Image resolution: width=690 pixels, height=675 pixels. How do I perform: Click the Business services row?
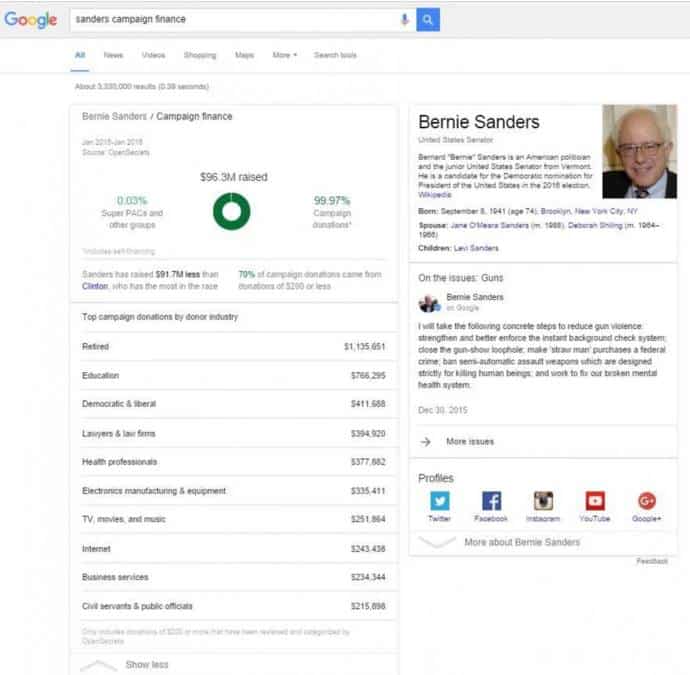point(234,577)
